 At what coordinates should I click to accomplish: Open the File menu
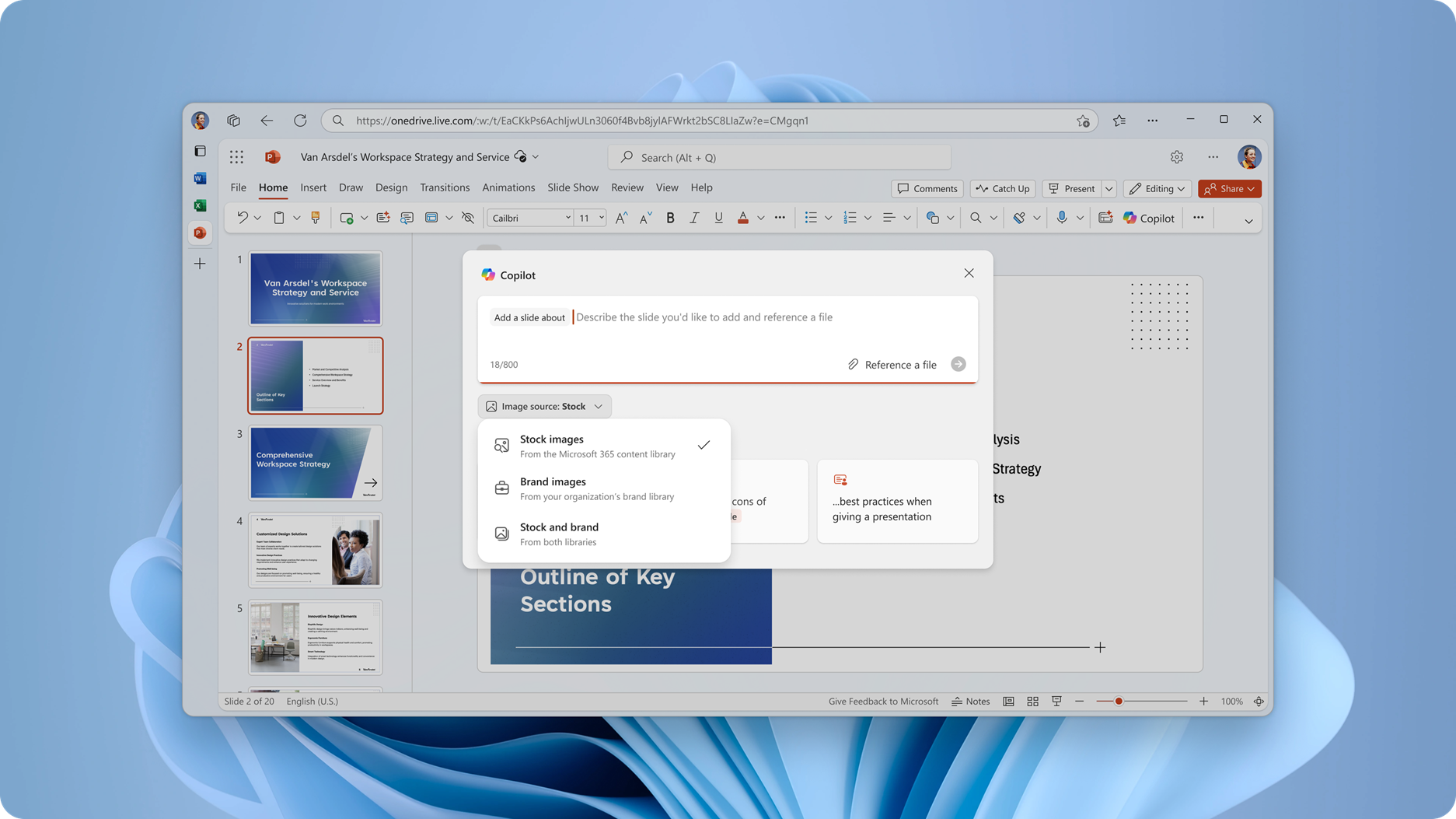238,187
